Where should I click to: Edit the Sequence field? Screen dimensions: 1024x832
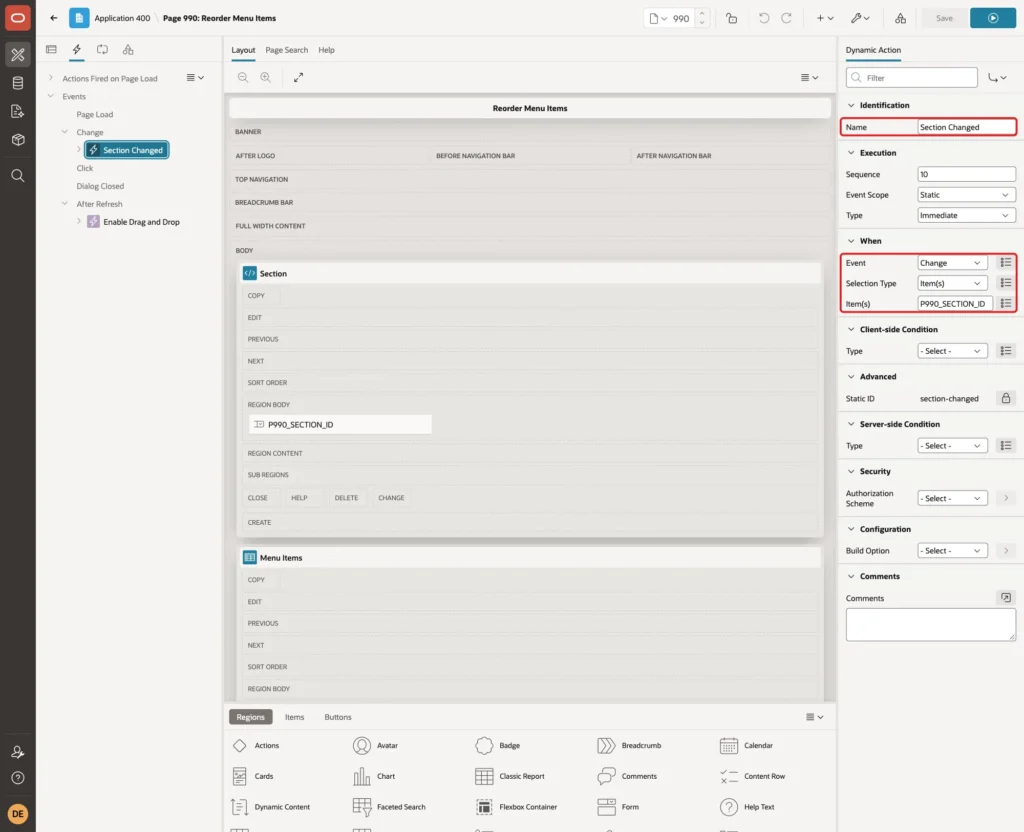(966, 174)
